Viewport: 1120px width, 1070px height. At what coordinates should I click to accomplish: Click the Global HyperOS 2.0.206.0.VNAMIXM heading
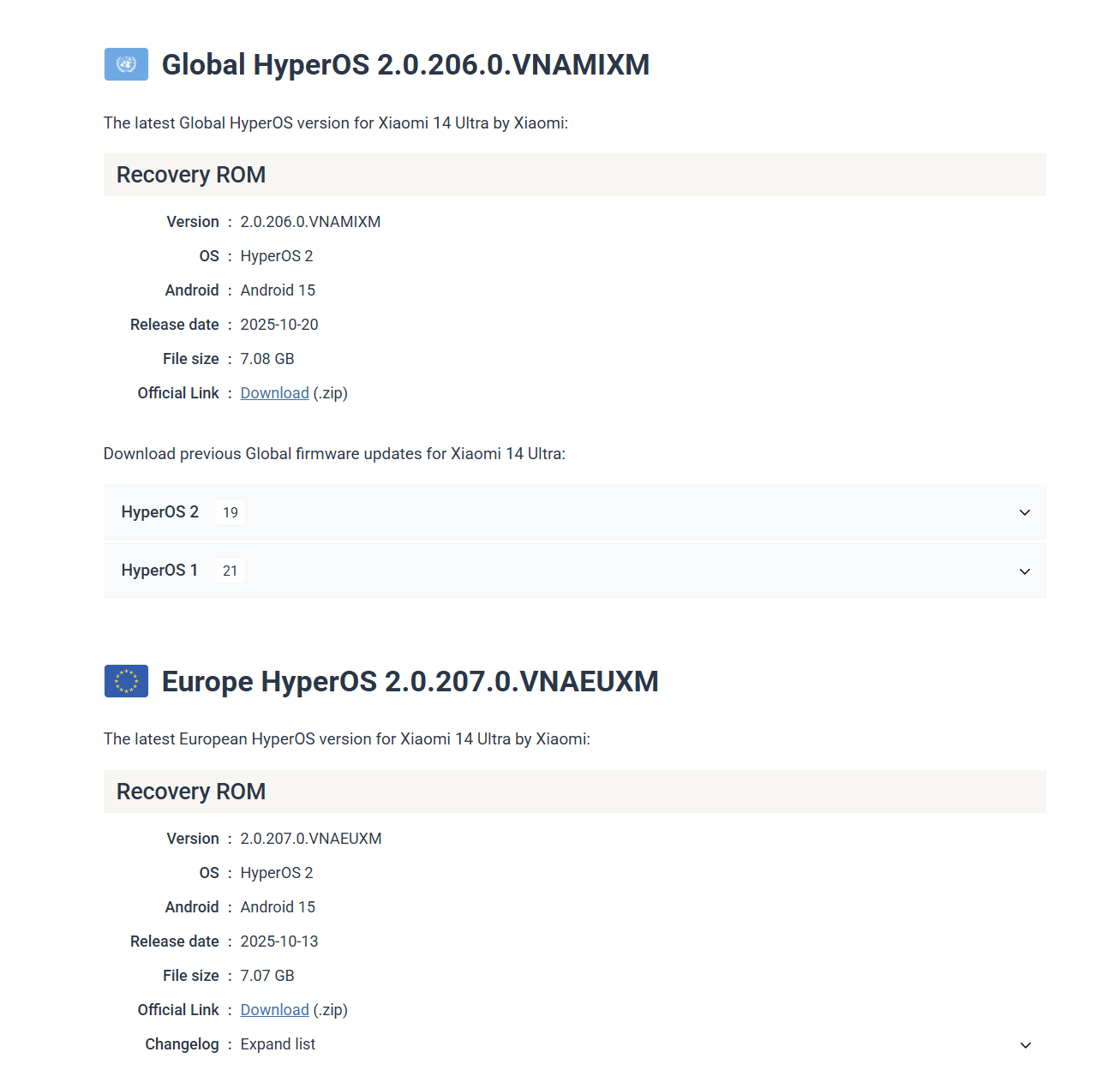point(405,64)
